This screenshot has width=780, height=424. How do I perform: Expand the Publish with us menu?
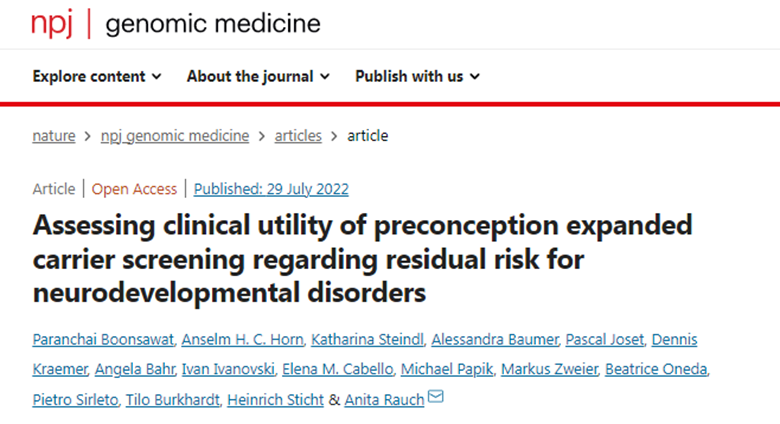click(417, 76)
